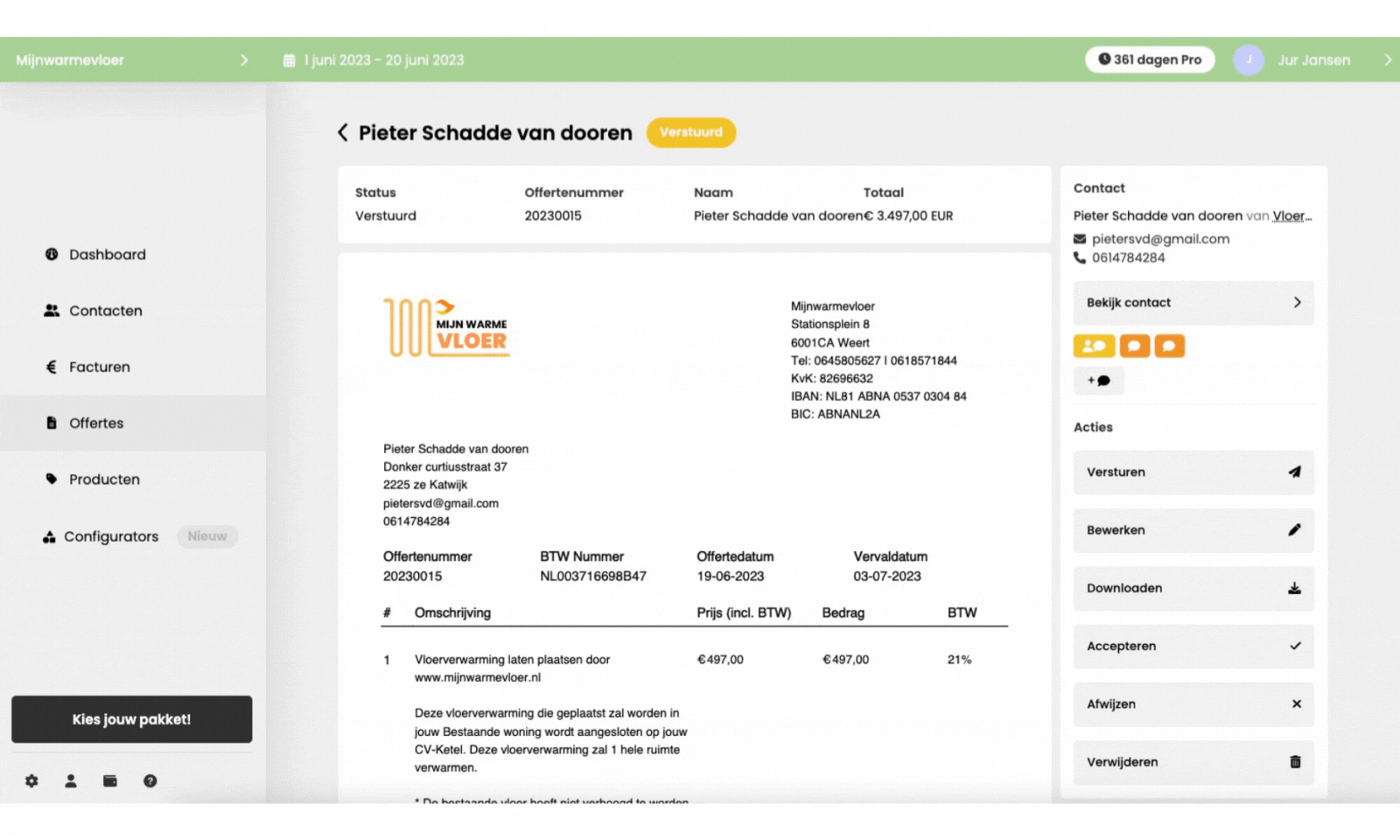
Task: Click the 21% BTW value in row 1
Action: 959,660
